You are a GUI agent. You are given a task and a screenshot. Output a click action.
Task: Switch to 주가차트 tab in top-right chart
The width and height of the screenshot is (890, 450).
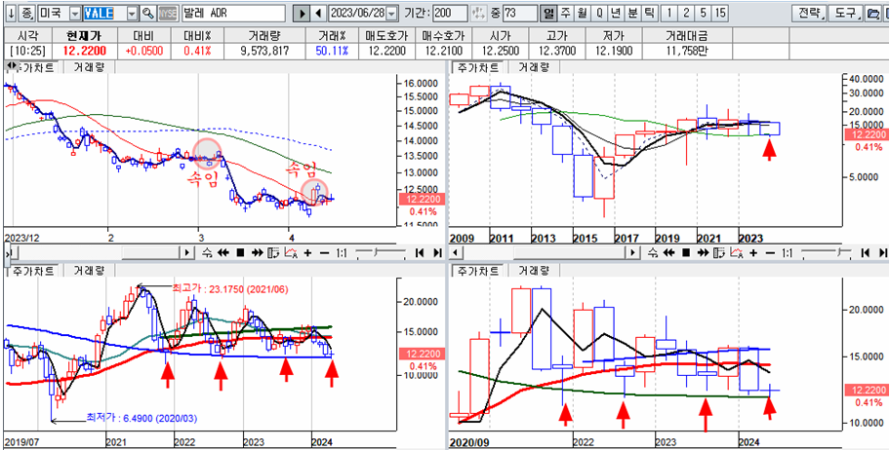pos(477,67)
